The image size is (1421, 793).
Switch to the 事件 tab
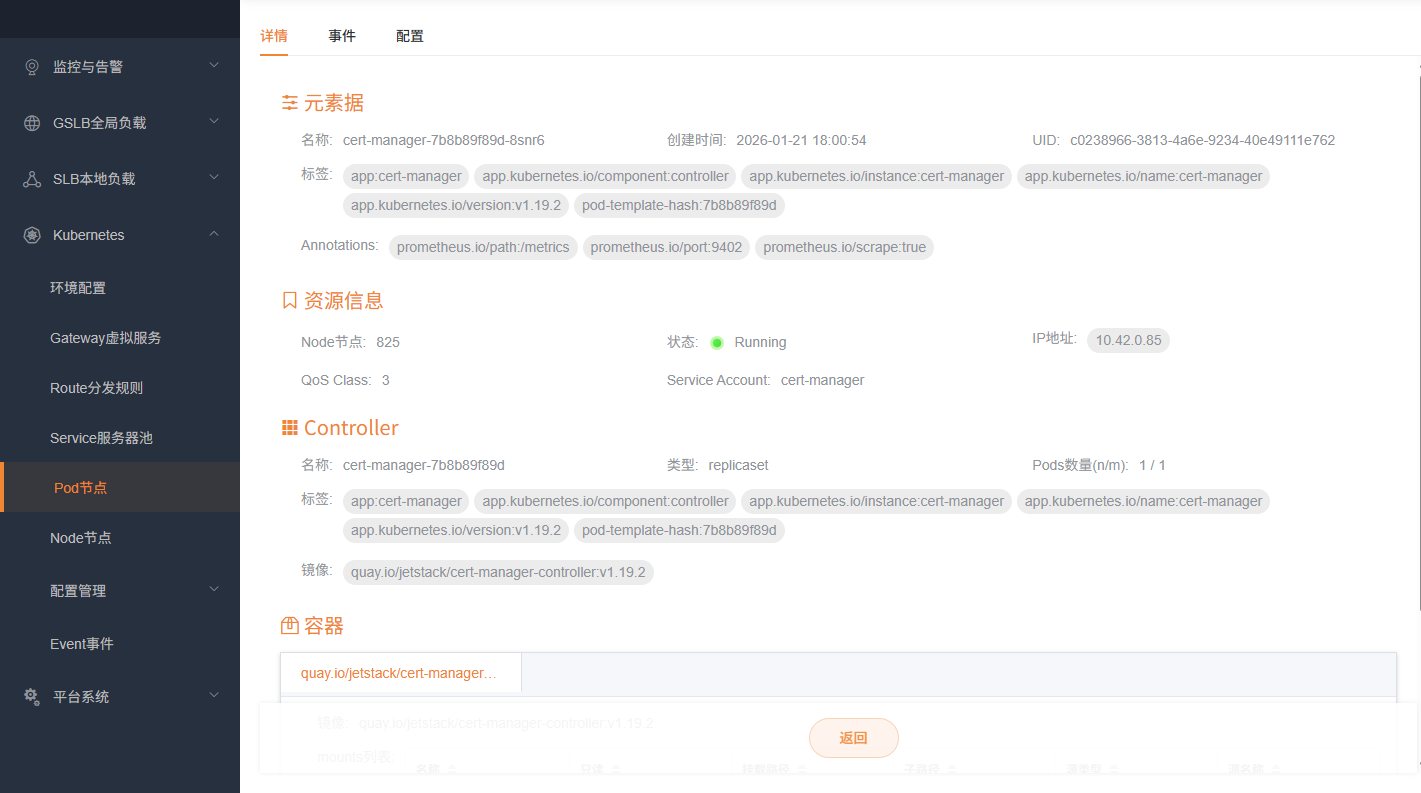(342, 35)
